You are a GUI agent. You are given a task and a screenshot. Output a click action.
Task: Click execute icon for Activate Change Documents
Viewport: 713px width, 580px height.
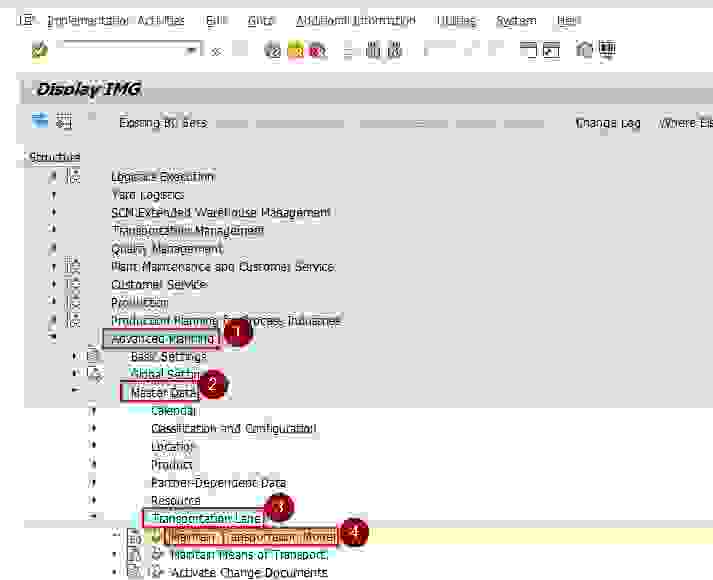tap(157, 571)
